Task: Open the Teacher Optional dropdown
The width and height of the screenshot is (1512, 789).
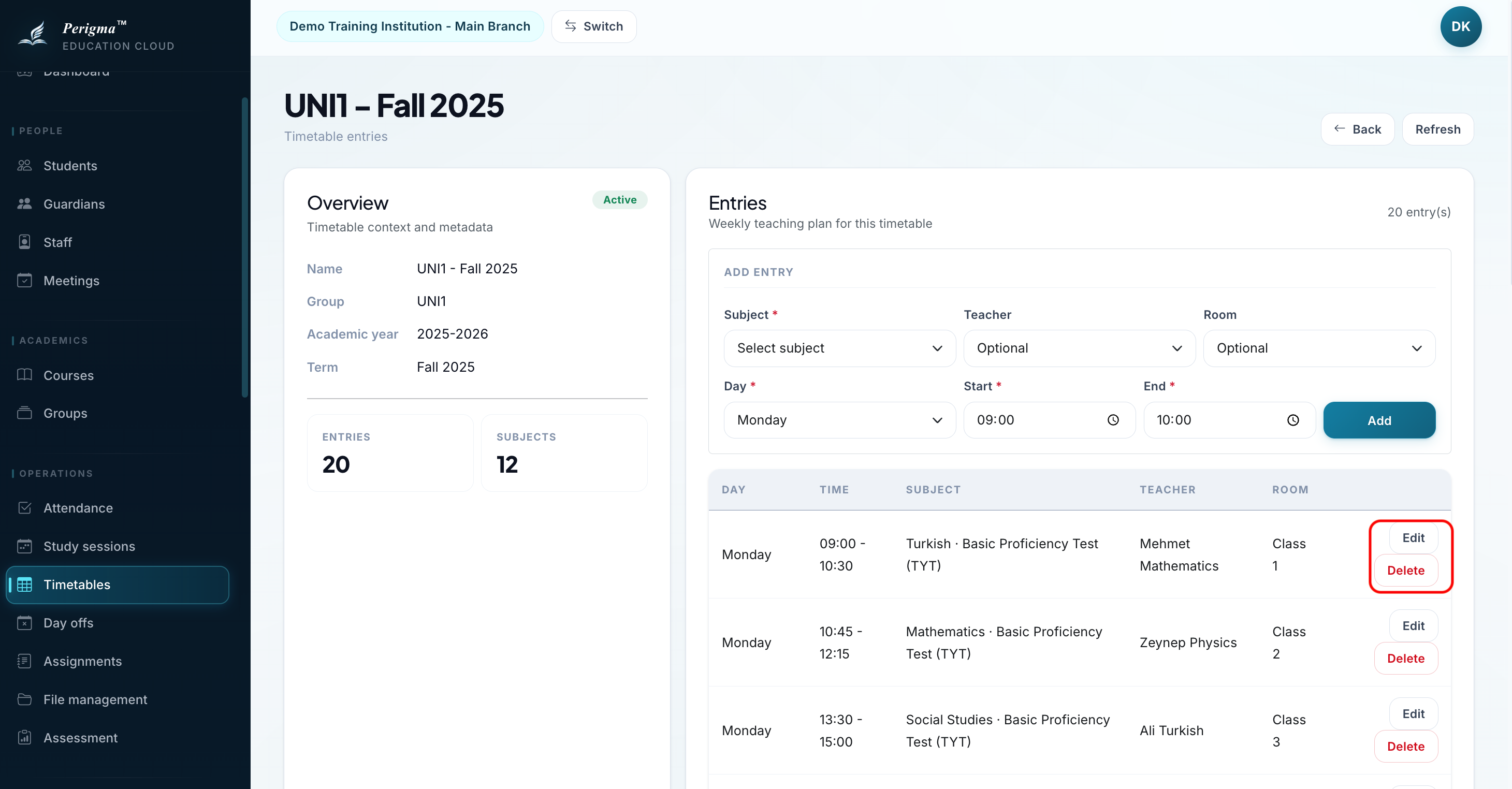Action: tap(1079, 348)
